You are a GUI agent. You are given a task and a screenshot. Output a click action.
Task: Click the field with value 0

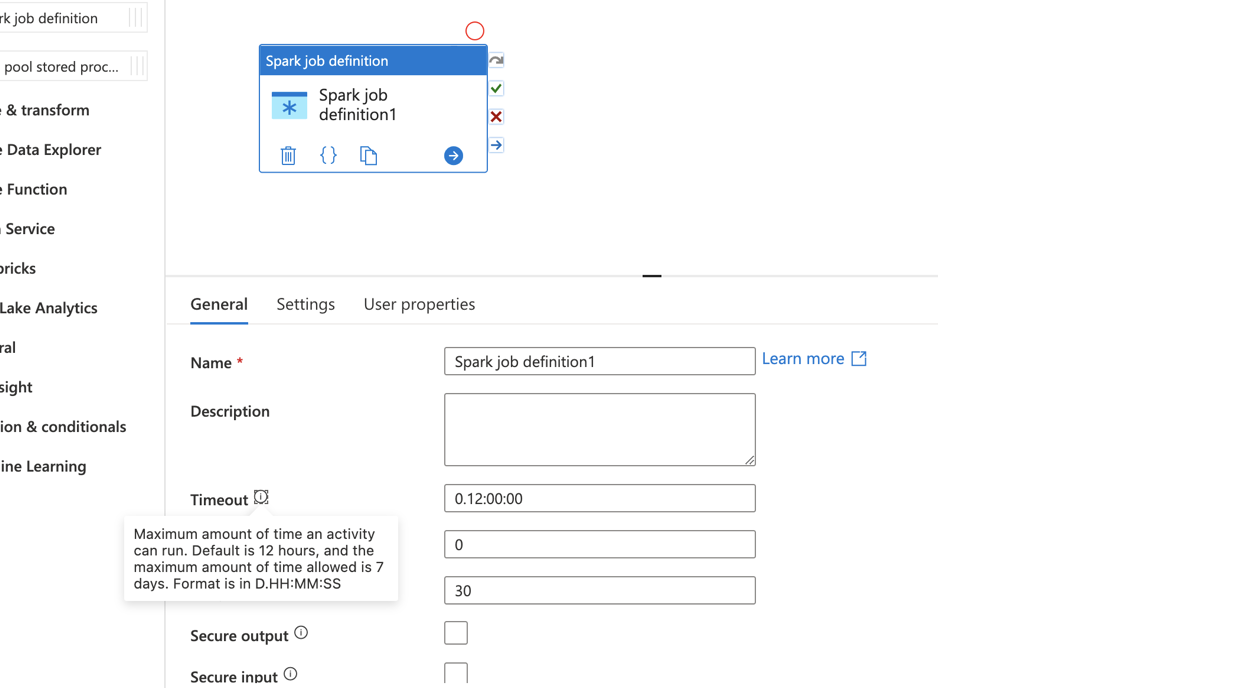tap(599, 544)
